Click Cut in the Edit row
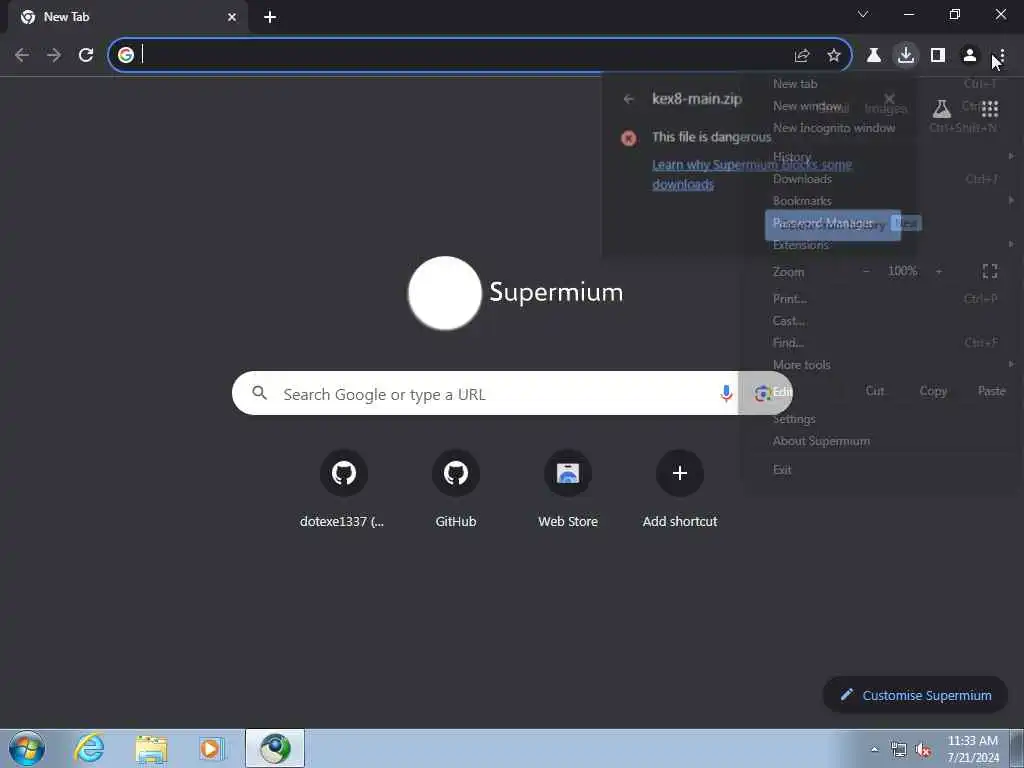 (x=874, y=391)
